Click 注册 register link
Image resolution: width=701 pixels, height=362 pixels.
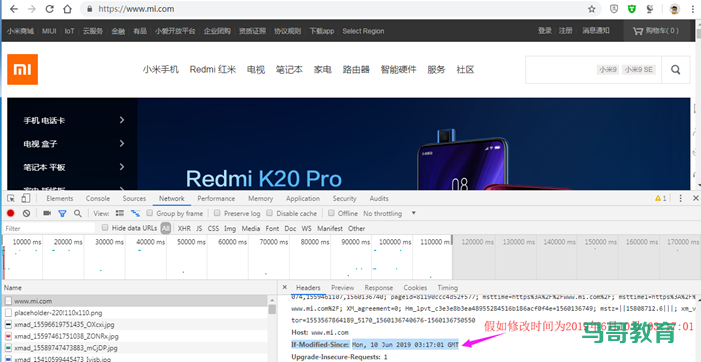pyautogui.click(x=566, y=31)
